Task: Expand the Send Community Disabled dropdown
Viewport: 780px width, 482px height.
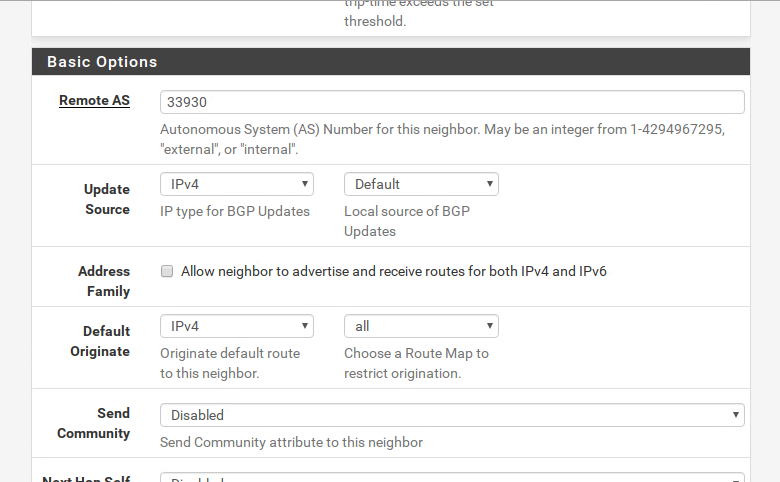Action: (452, 414)
